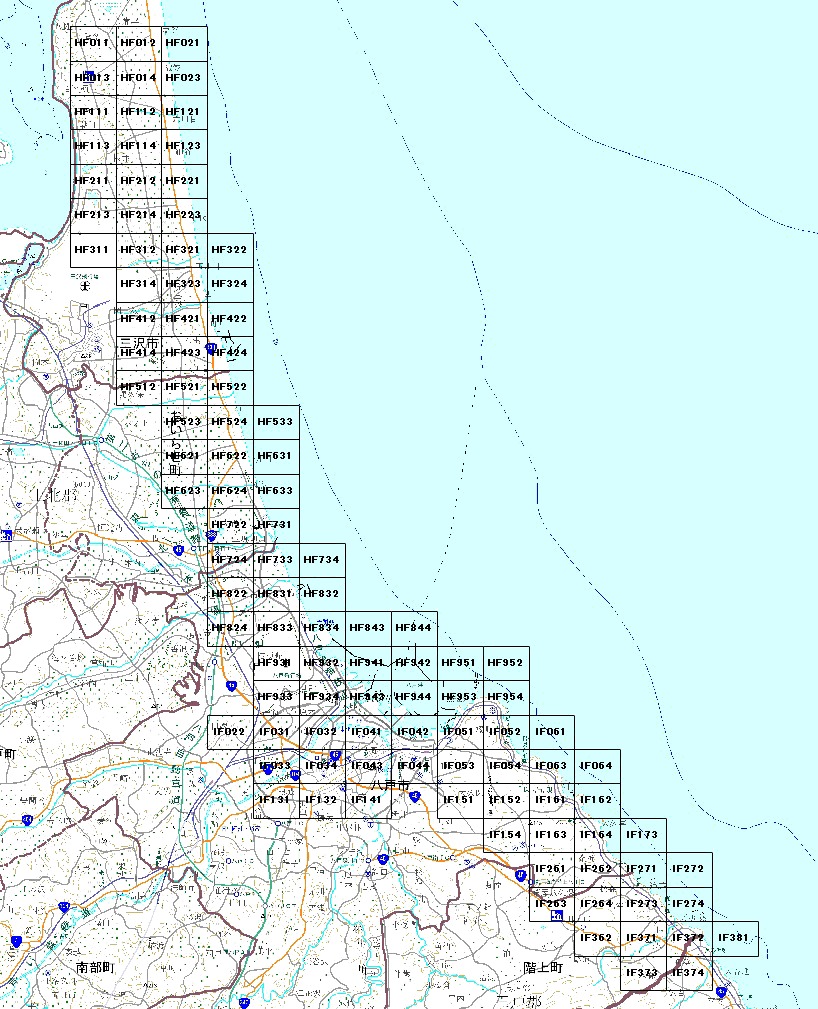Open map section HF533
This screenshot has height=1009, width=818.
[x=276, y=422]
